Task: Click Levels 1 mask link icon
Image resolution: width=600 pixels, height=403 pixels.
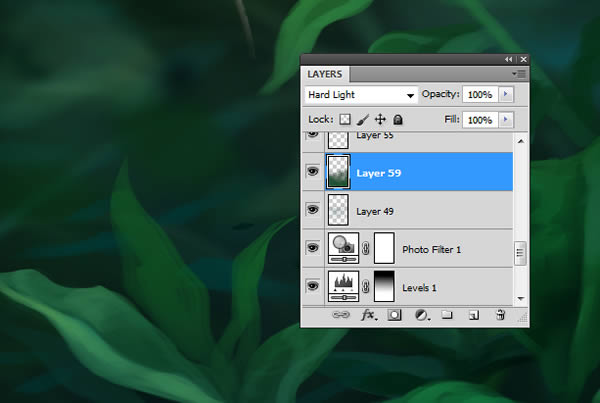Action: [366, 287]
